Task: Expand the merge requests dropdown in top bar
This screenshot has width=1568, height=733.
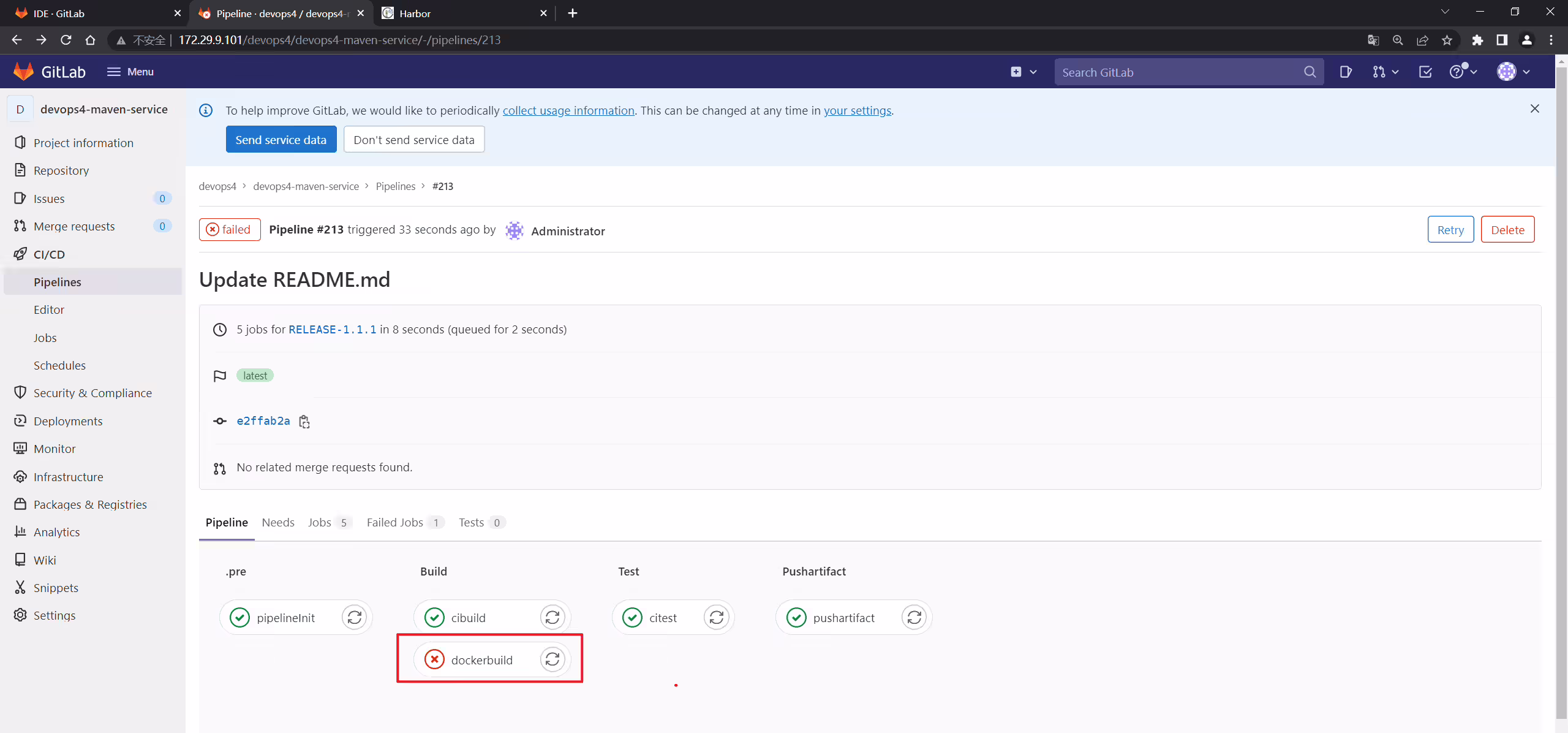Action: [1385, 72]
